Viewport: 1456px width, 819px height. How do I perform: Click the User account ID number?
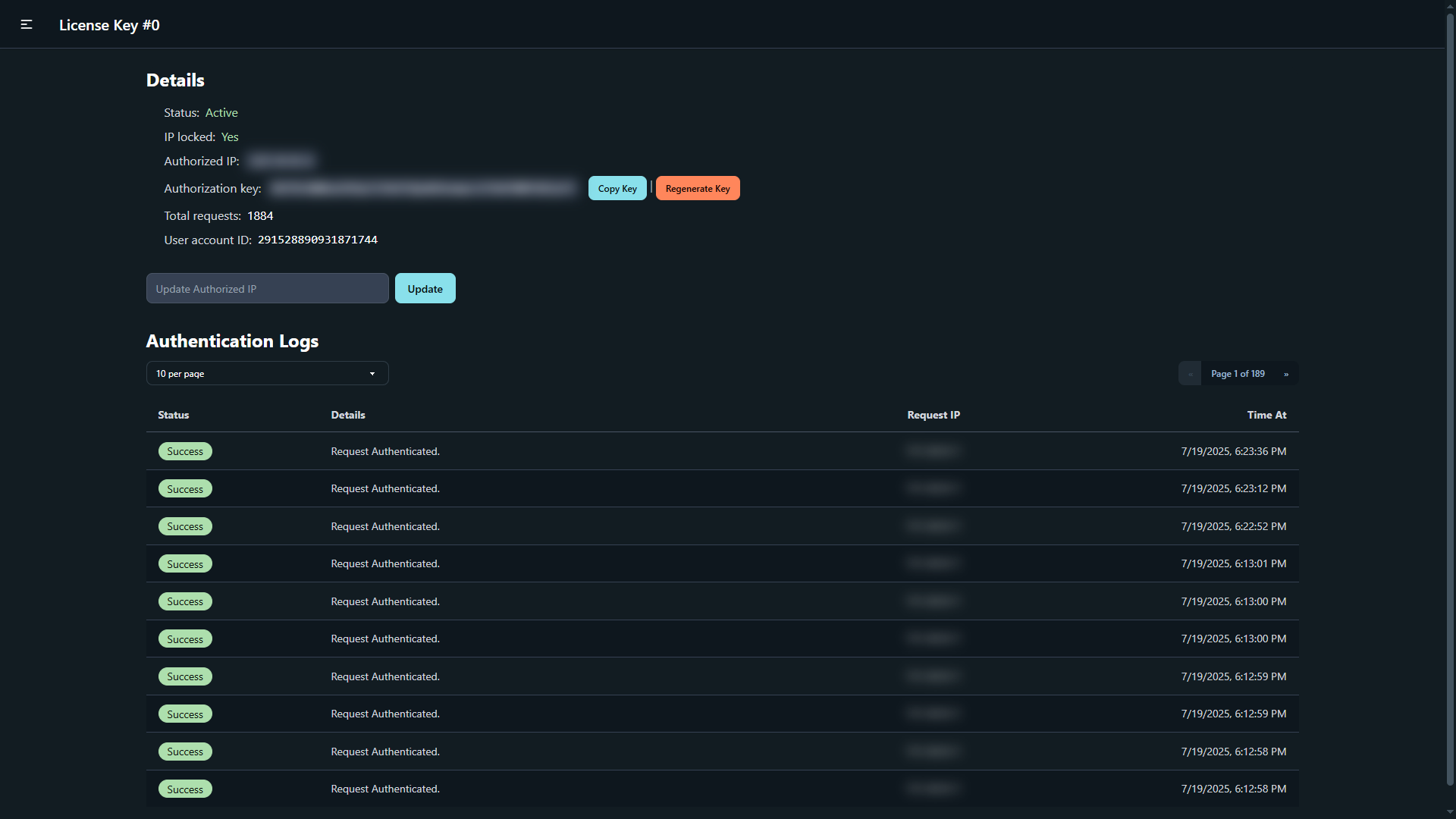(x=318, y=240)
